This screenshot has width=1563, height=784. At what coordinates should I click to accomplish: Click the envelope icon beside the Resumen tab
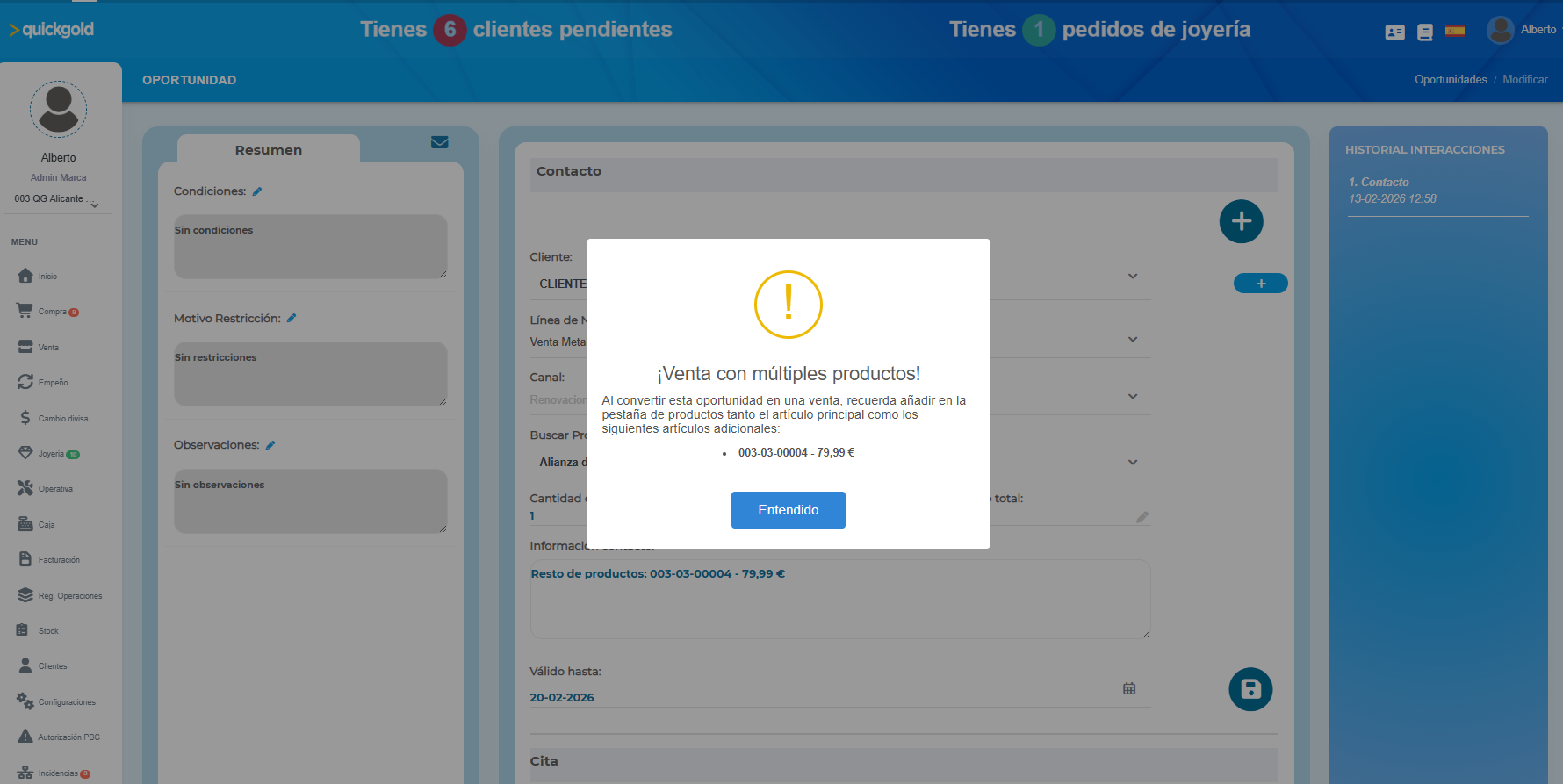pos(440,142)
